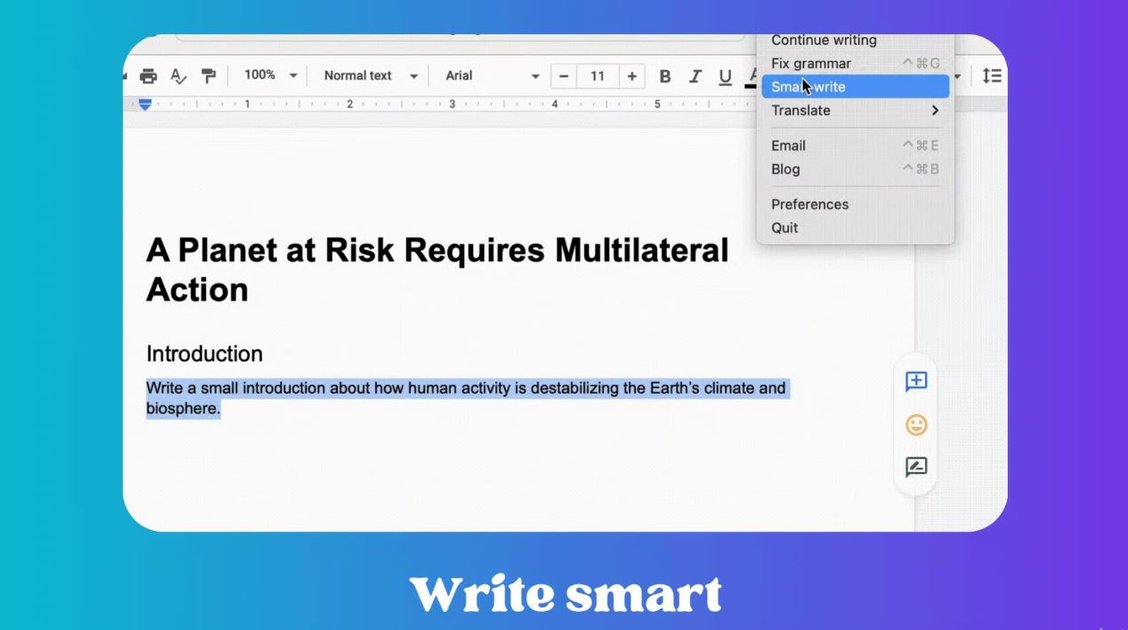
Task: Expand the Translate submenu
Action: tap(855, 110)
